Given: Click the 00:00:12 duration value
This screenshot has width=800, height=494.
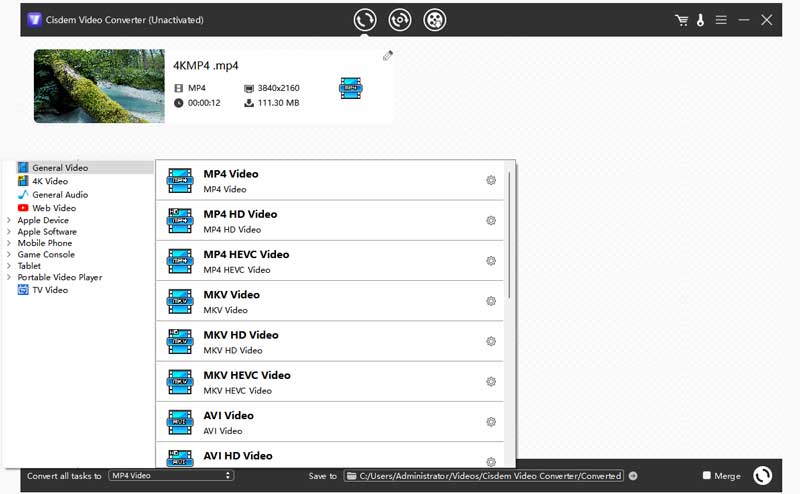Looking at the screenshot, I should pos(204,103).
